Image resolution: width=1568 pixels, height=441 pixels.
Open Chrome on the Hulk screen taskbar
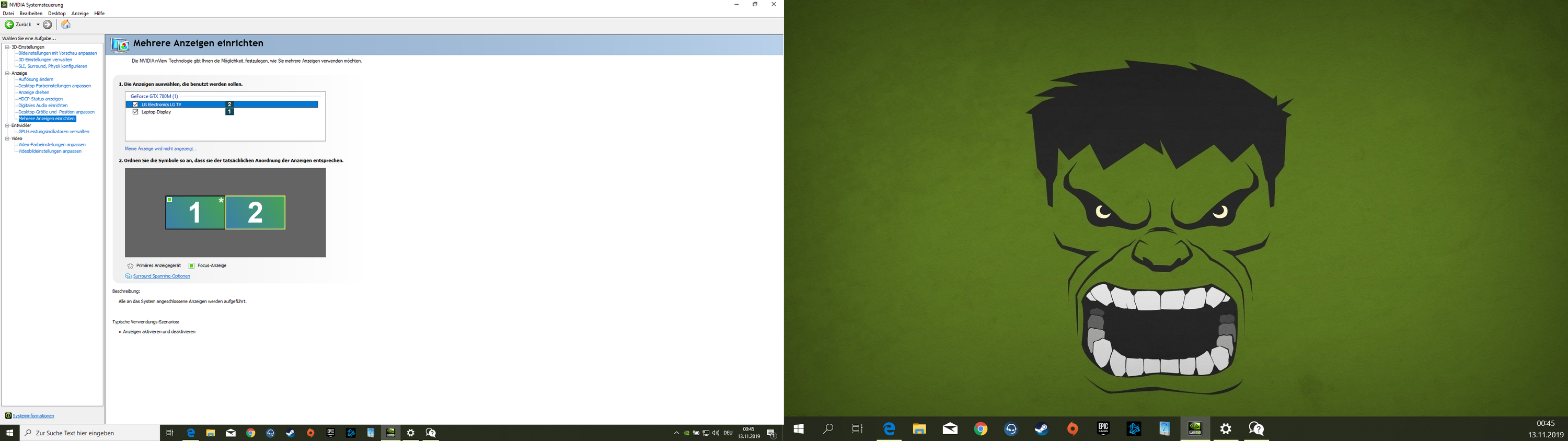pos(981,429)
